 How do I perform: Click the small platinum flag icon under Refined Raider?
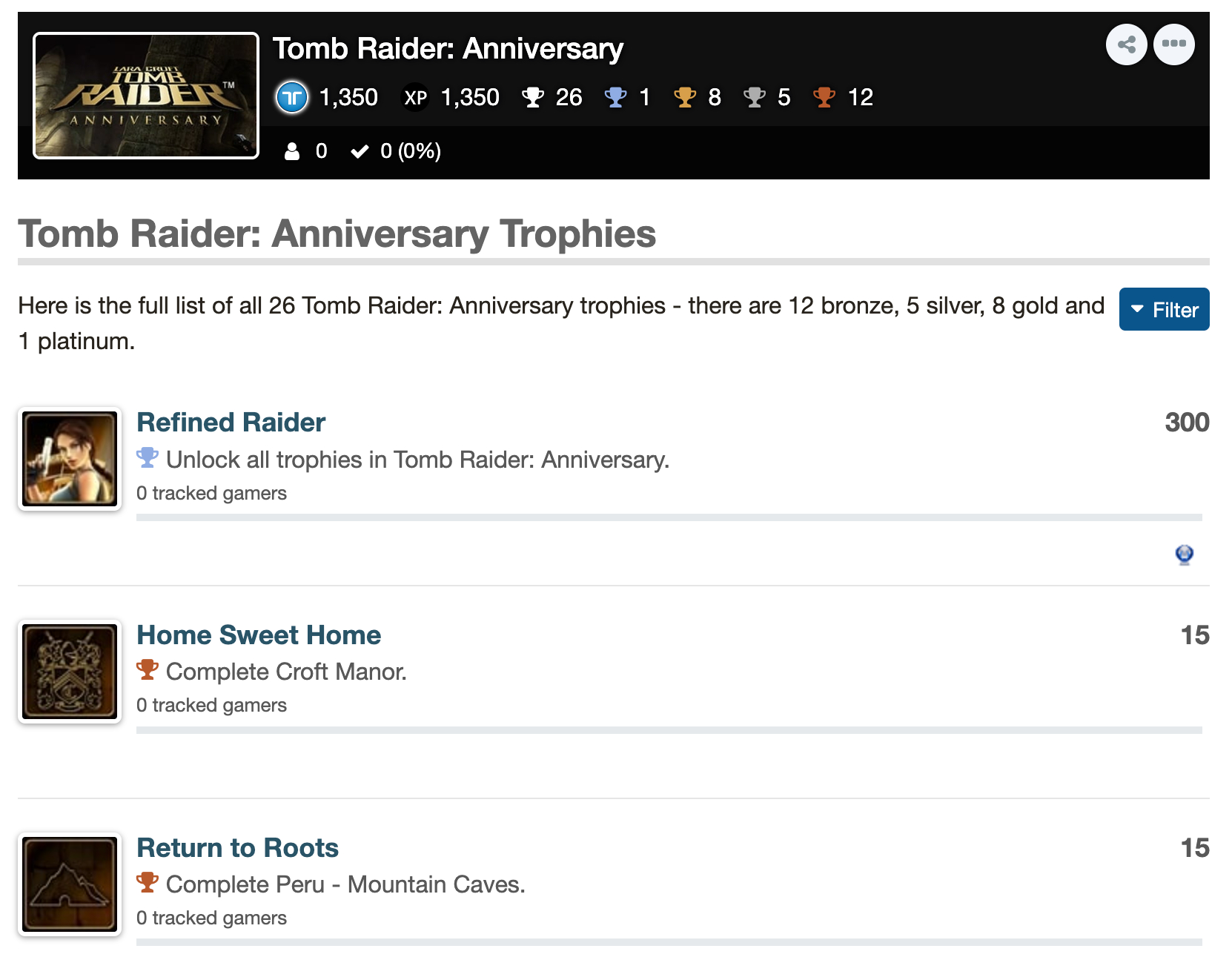coord(1185,554)
